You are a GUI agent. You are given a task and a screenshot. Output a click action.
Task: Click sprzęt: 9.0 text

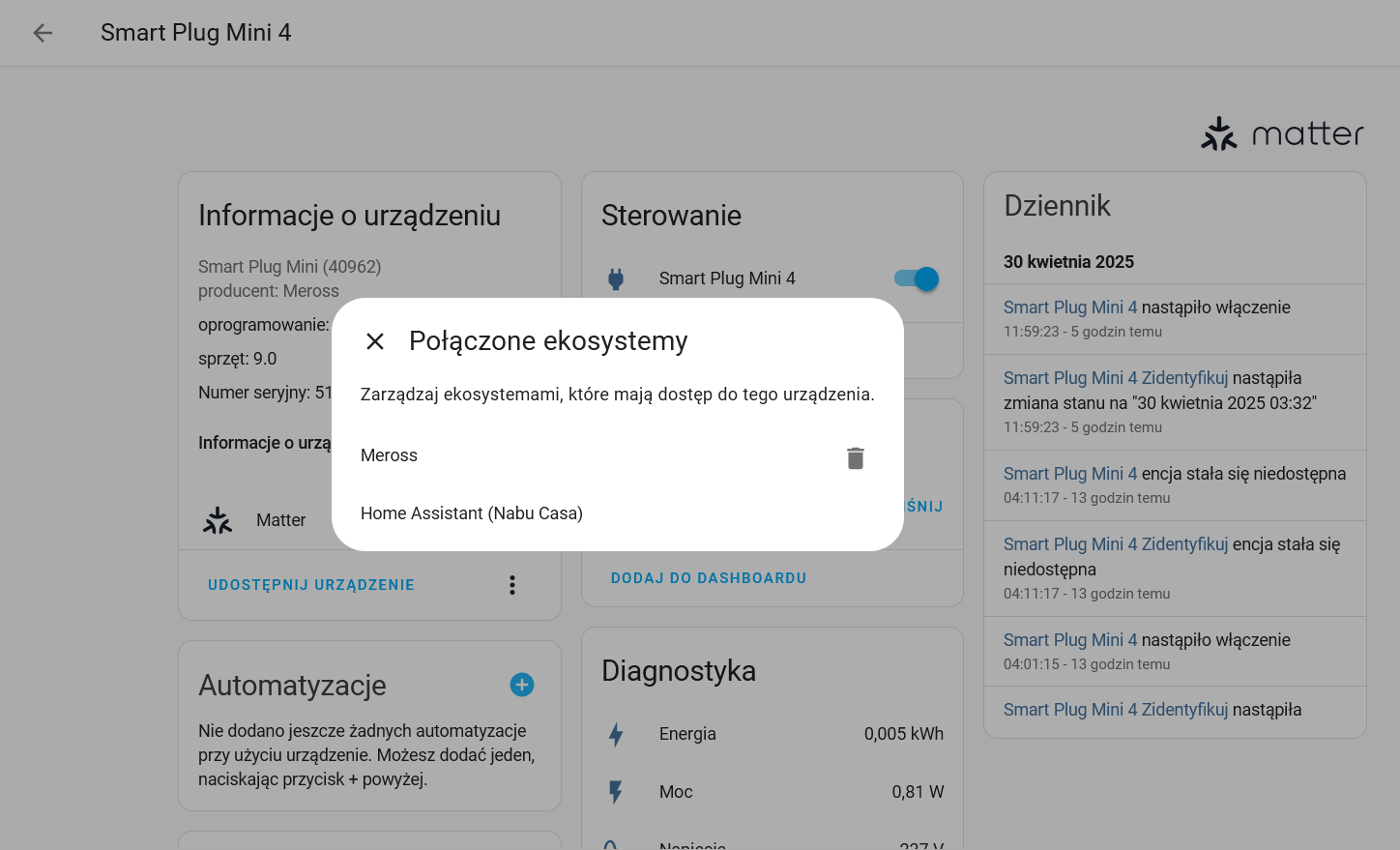238,359
